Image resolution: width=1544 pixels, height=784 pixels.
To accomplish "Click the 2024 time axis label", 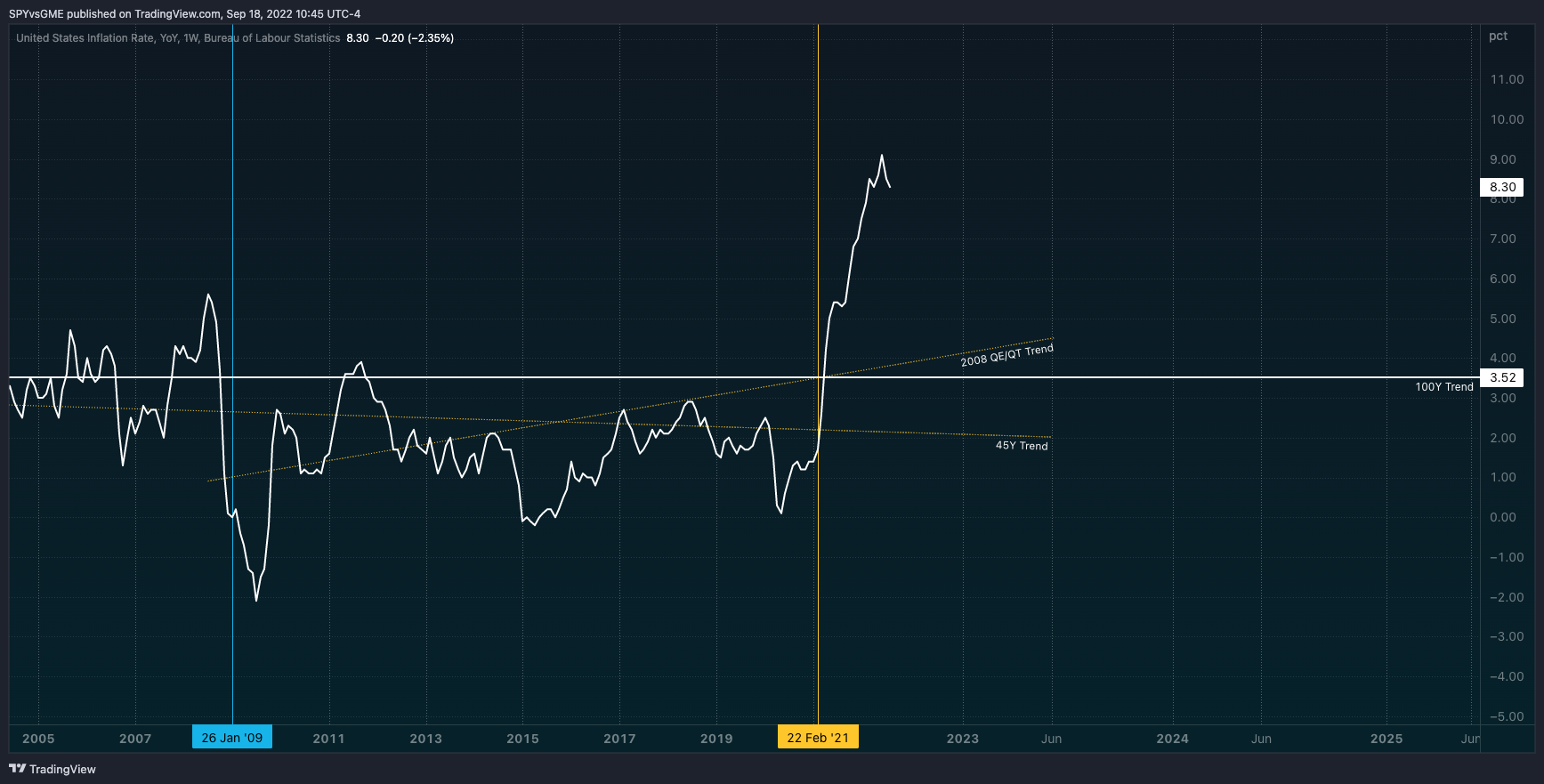I will point(1172,739).
